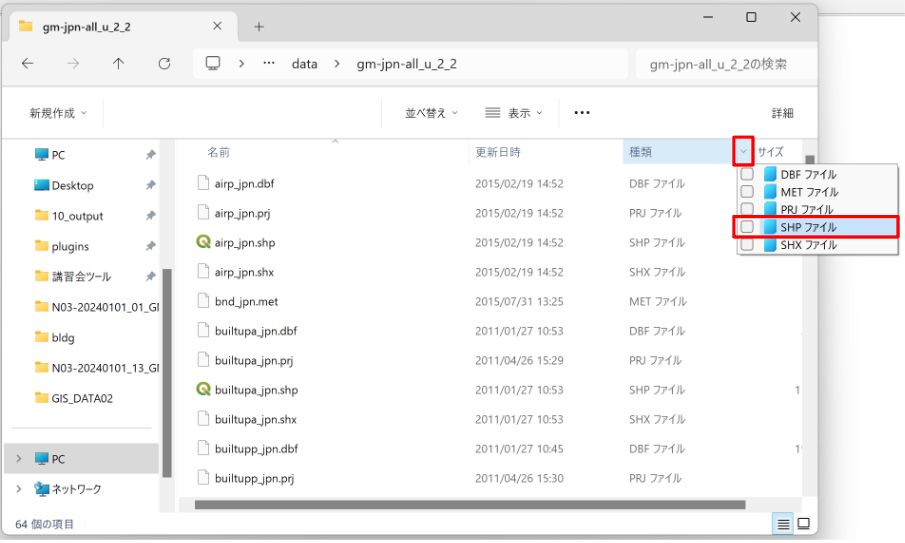The image size is (905, 543).
Task: Check the DBF ファイル filter checkbox
Action: click(747, 174)
